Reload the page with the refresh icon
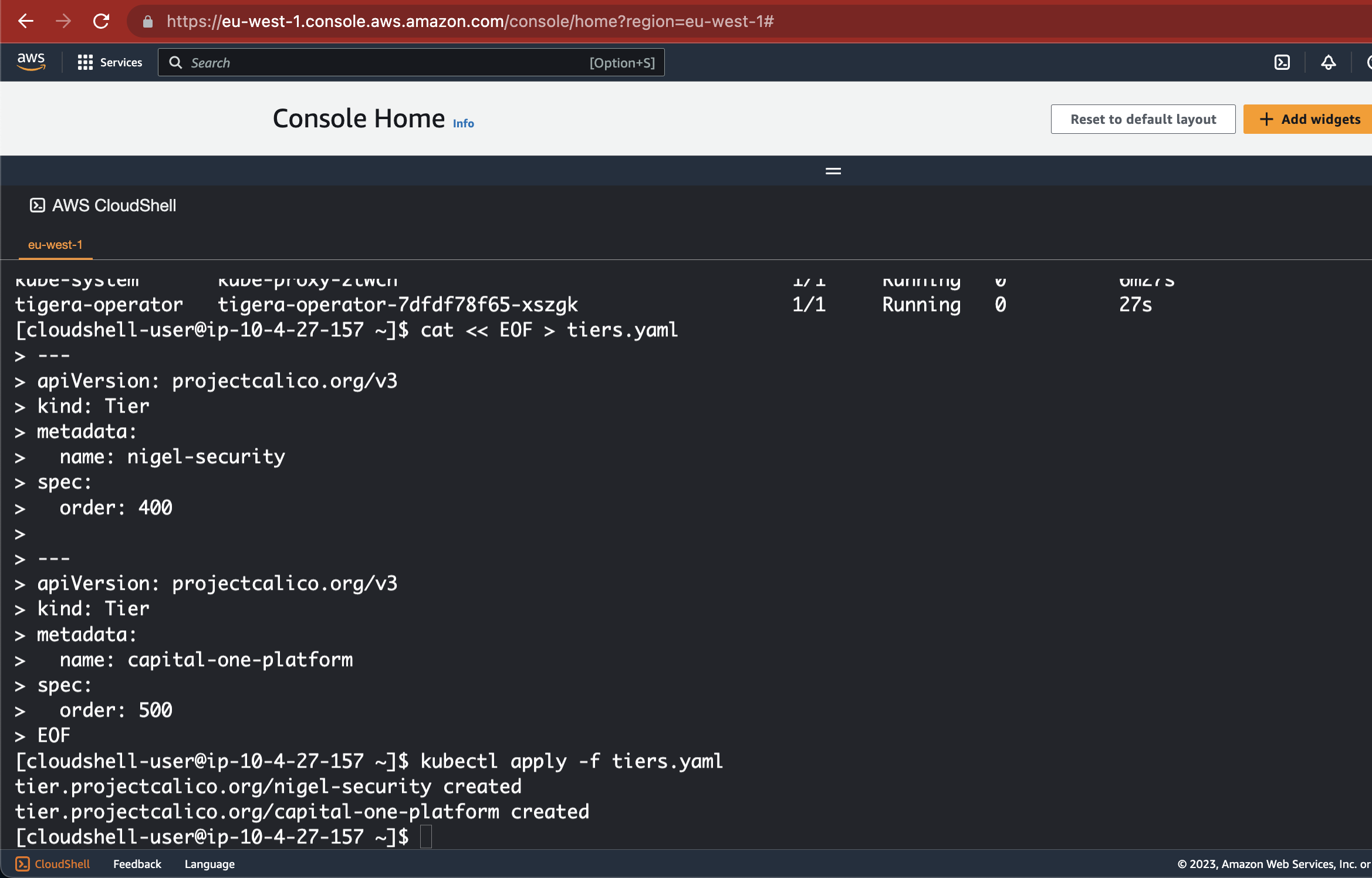1372x878 pixels. pyautogui.click(x=101, y=21)
